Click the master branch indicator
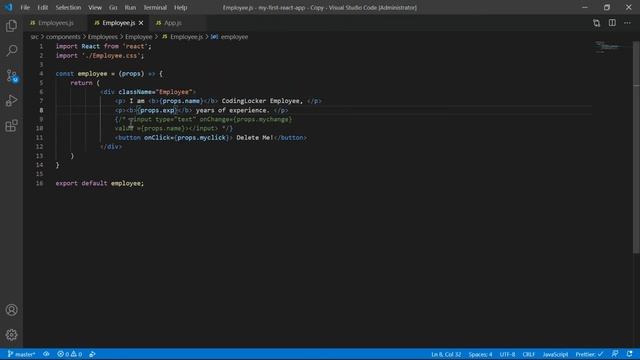 point(21,354)
